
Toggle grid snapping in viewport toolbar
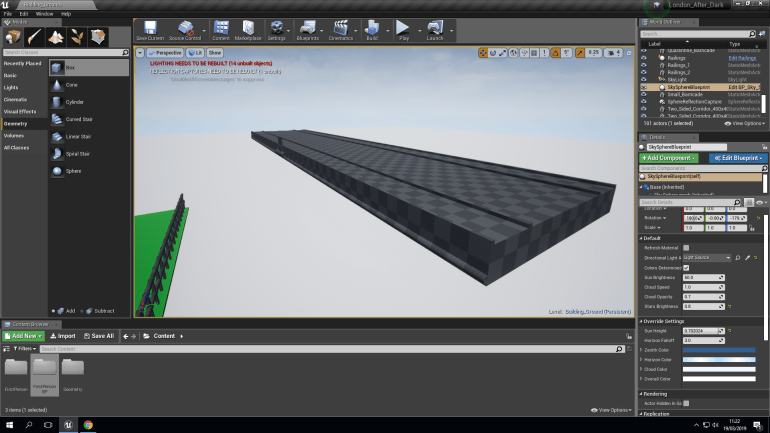click(534, 53)
